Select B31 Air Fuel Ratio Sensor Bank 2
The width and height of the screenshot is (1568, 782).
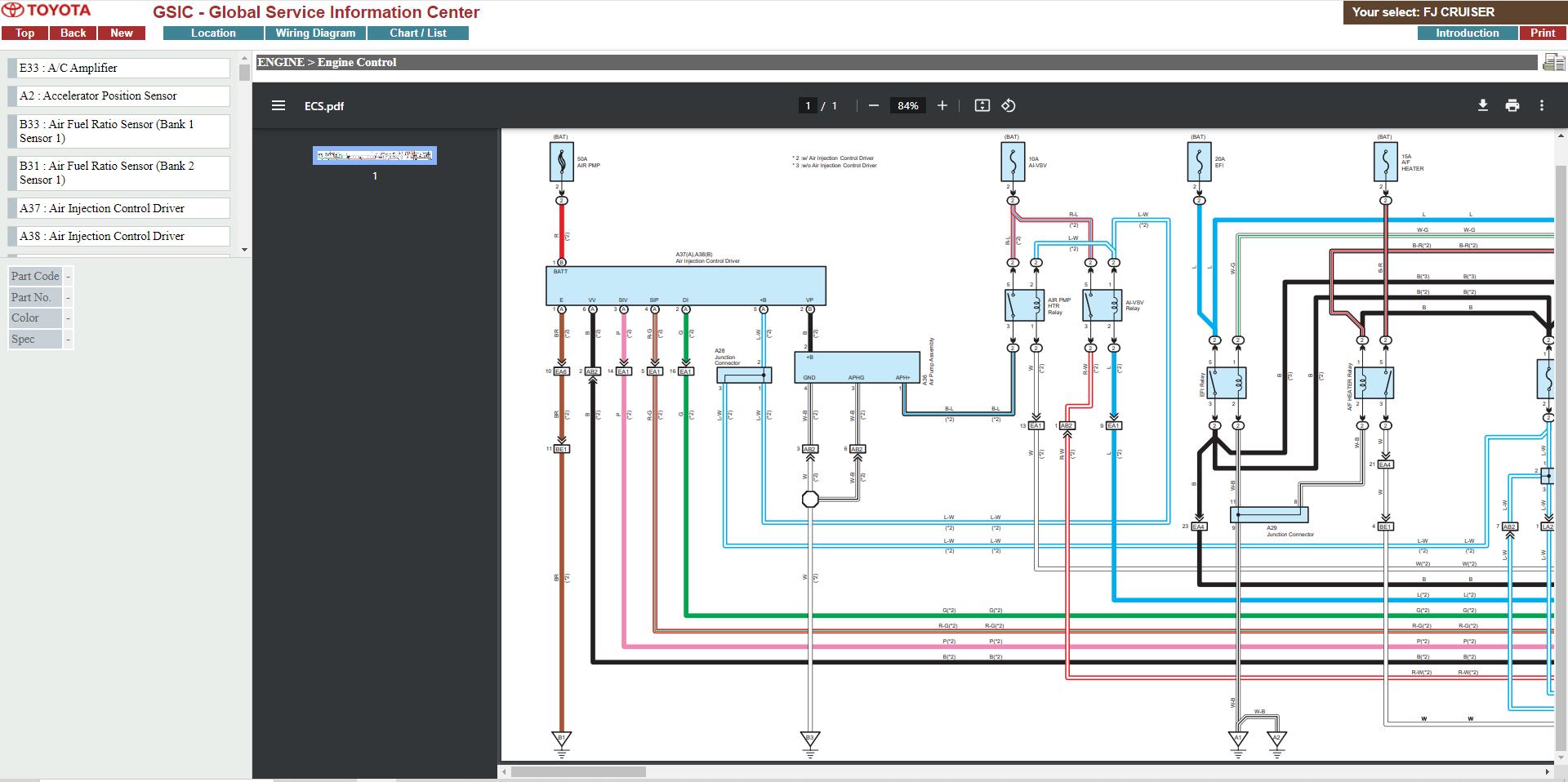point(118,172)
